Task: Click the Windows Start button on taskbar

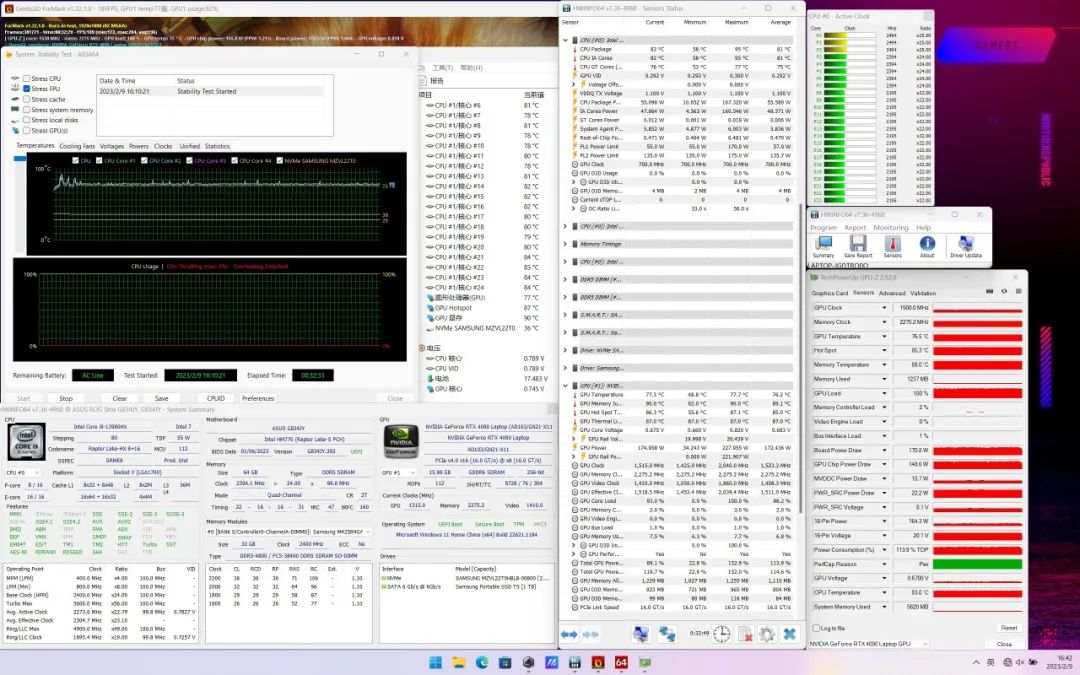Action: [x=436, y=662]
